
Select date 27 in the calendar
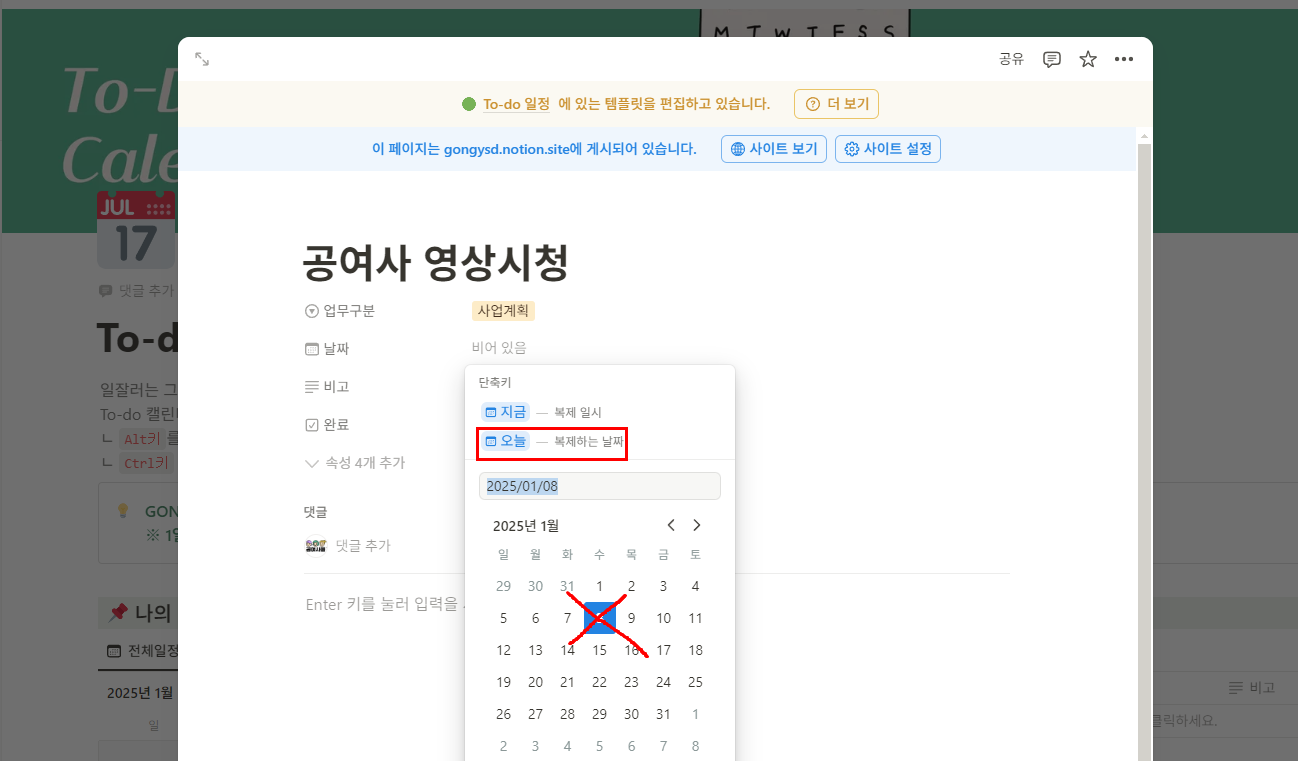(x=535, y=714)
